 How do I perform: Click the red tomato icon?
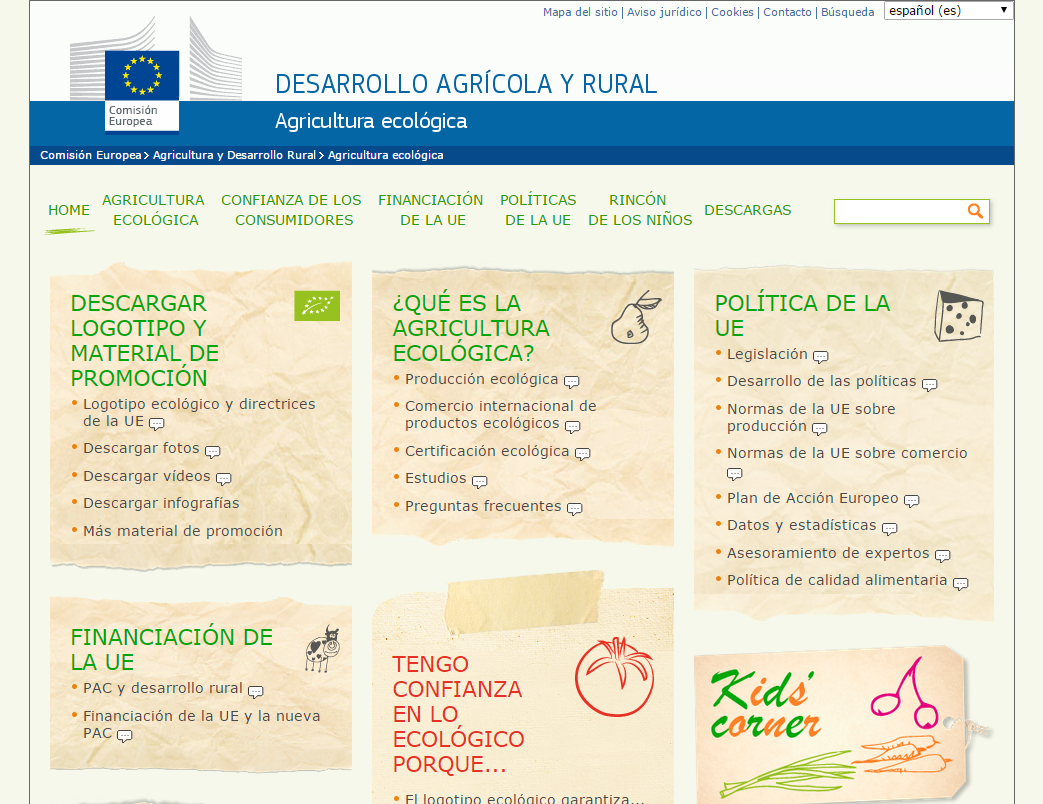(x=613, y=677)
